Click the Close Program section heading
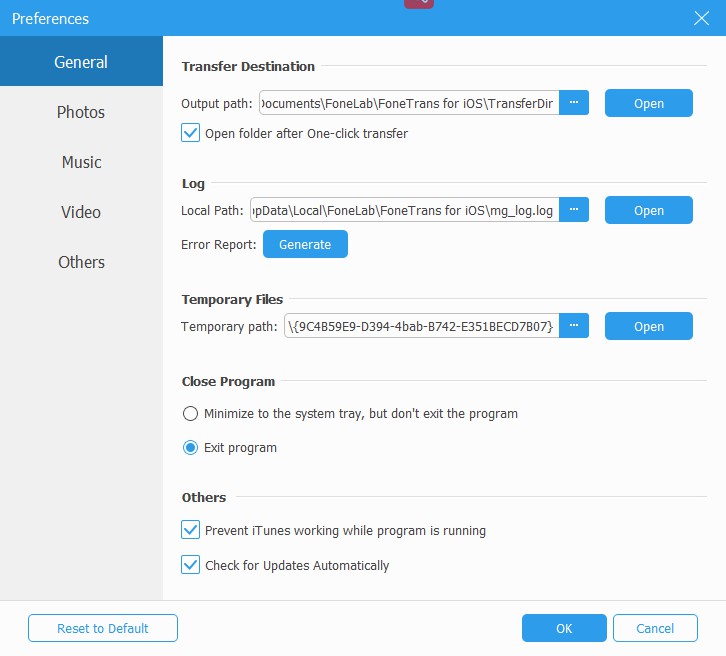The width and height of the screenshot is (726, 656). tap(228, 381)
